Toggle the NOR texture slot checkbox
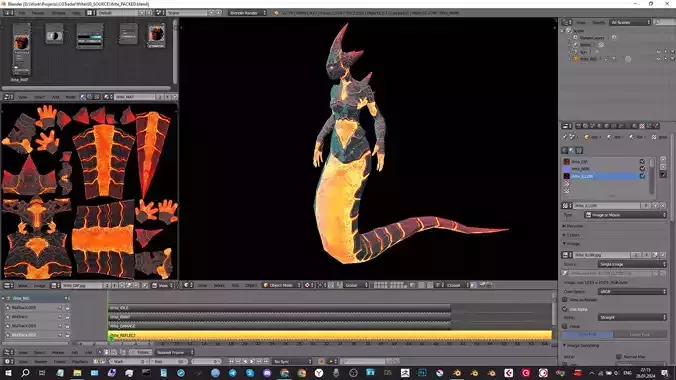 pos(642,169)
